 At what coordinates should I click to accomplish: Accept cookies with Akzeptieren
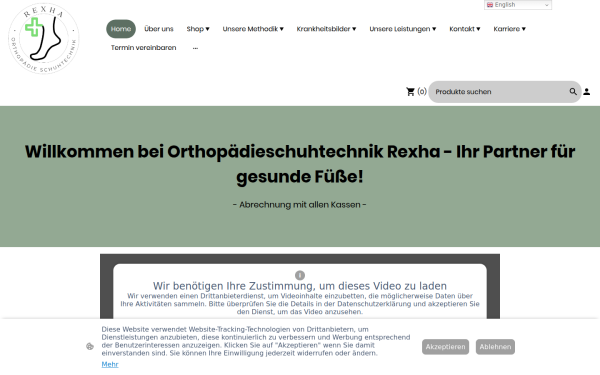click(445, 347)
